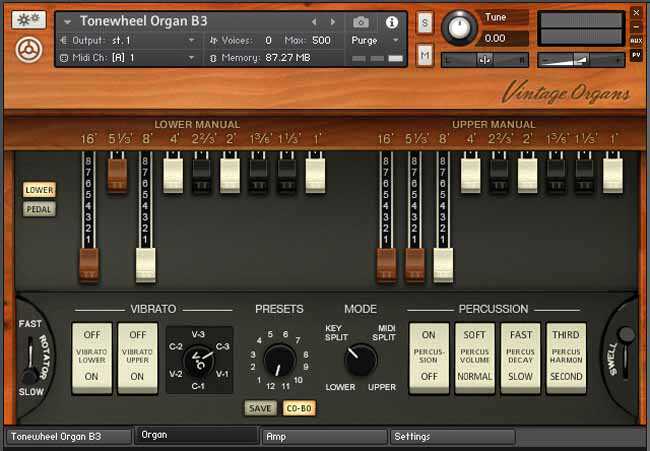
Task: Go to previous instrument preset arrow
Action: click(314, 22)
